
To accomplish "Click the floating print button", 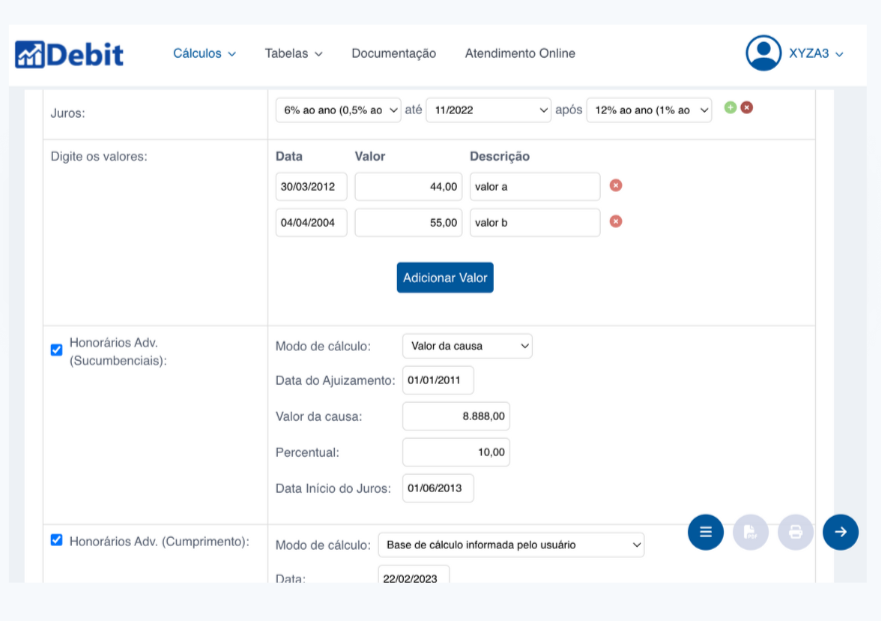I will [x=795, y=532].
